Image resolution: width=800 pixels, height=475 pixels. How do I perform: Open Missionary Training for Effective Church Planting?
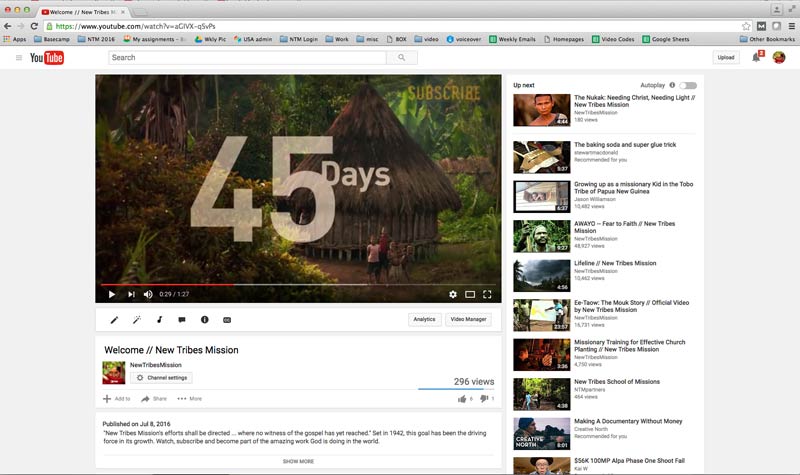coord(630,346)
